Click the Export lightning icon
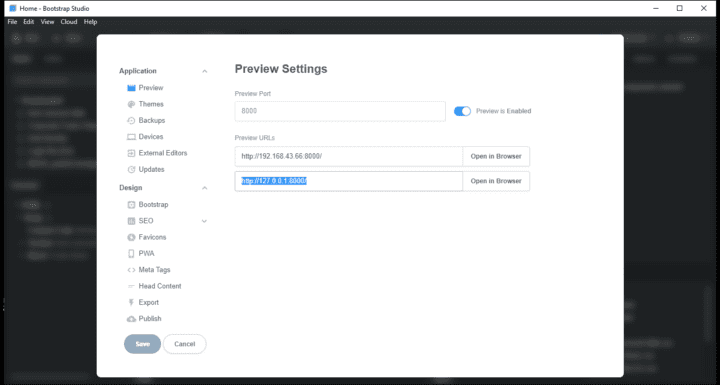Image resolution: width=720 pixels, height=385 pixels. [131, 302]
